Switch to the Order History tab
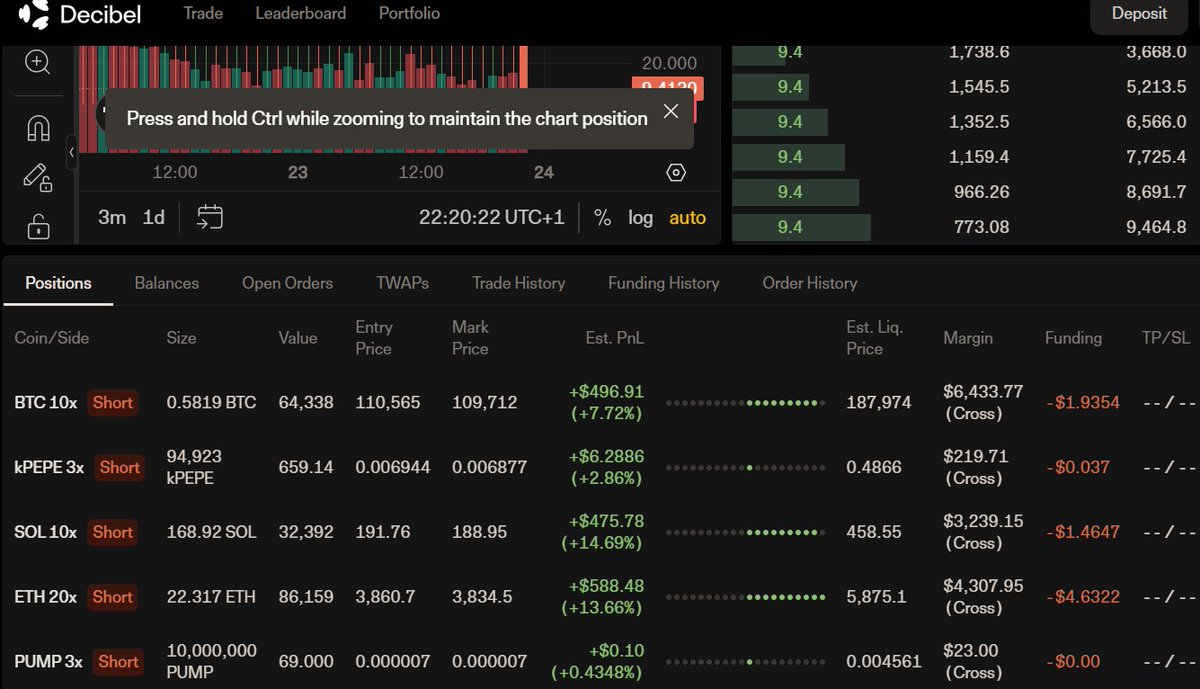The image size is (1200, 689). 809,283
